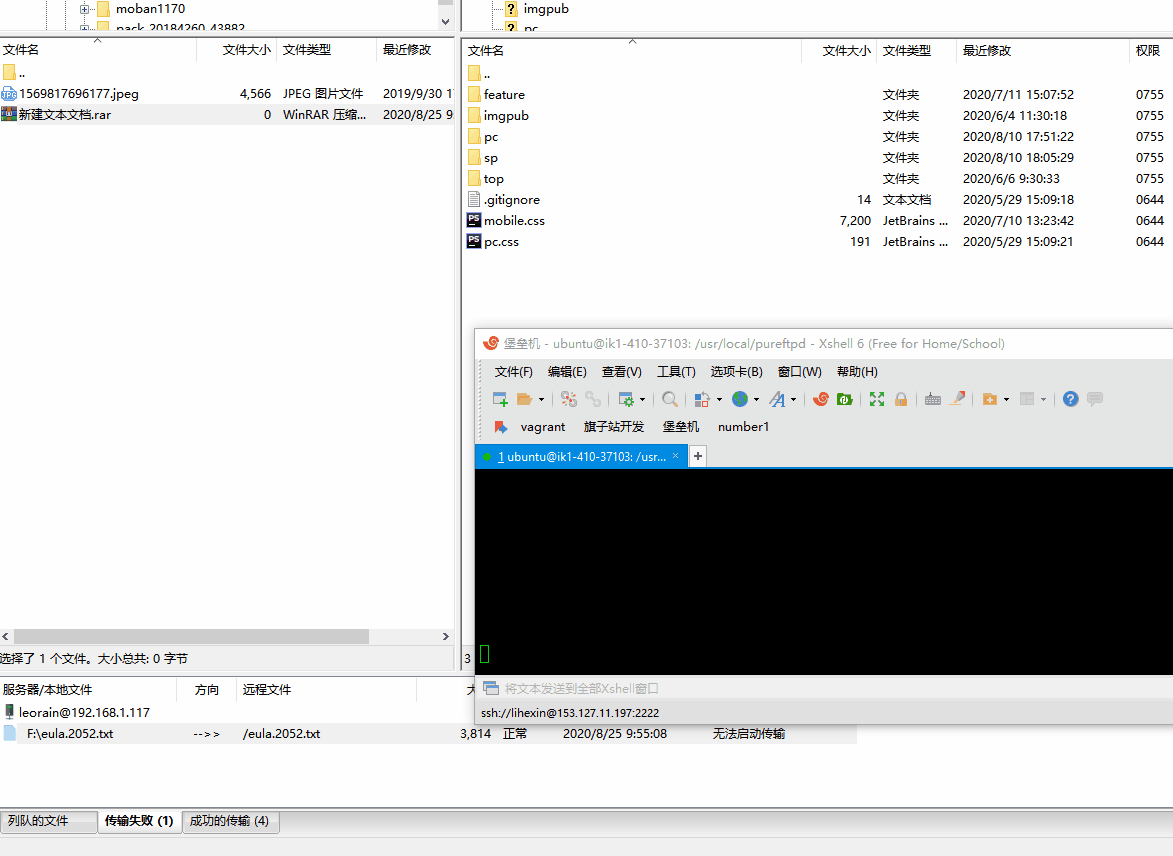
Task: Open session Properties icon with gear
Action: (x=626, y=400)
